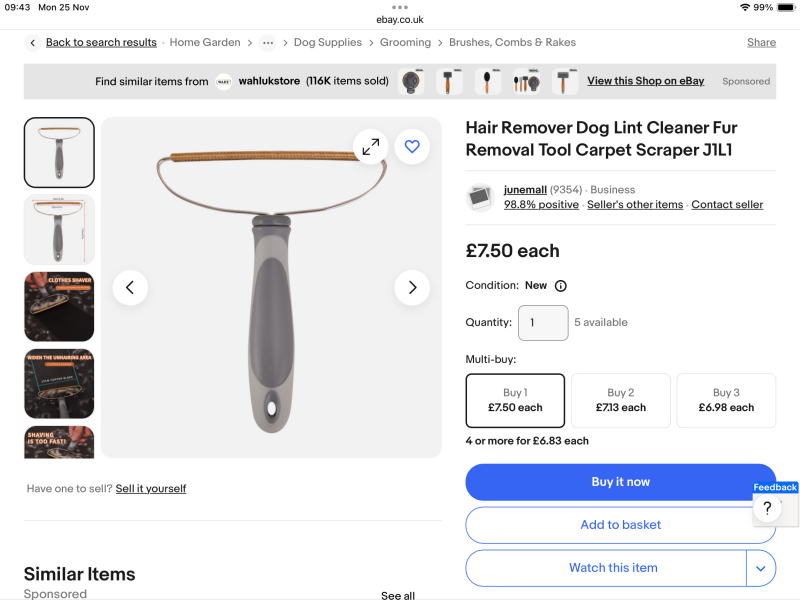Navigate to Dog Supplies in the breadcrumb
The width and height of the screenshot is (800, 600).
[x=328, y=42]
